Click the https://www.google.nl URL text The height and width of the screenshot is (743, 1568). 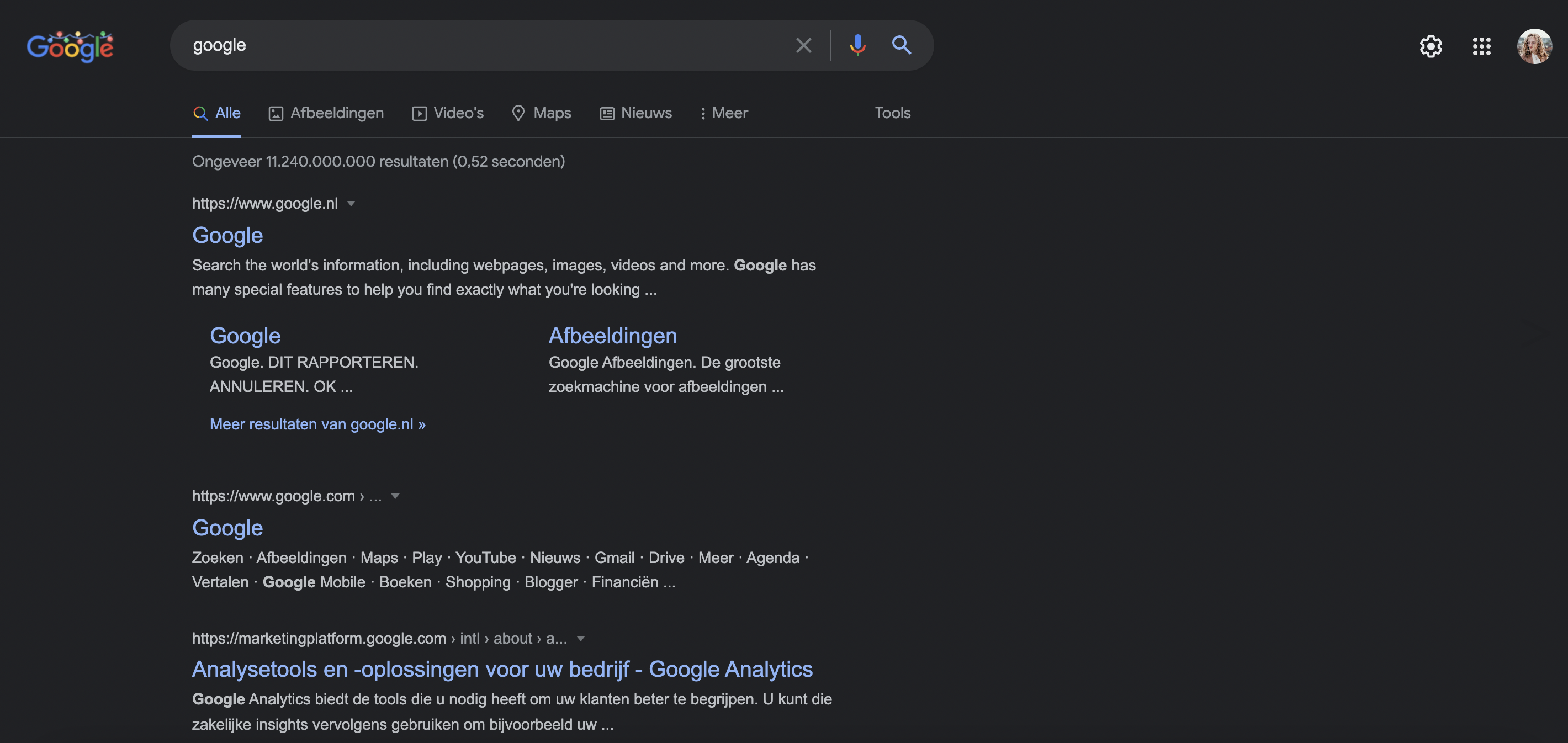[x=265, y=203]
